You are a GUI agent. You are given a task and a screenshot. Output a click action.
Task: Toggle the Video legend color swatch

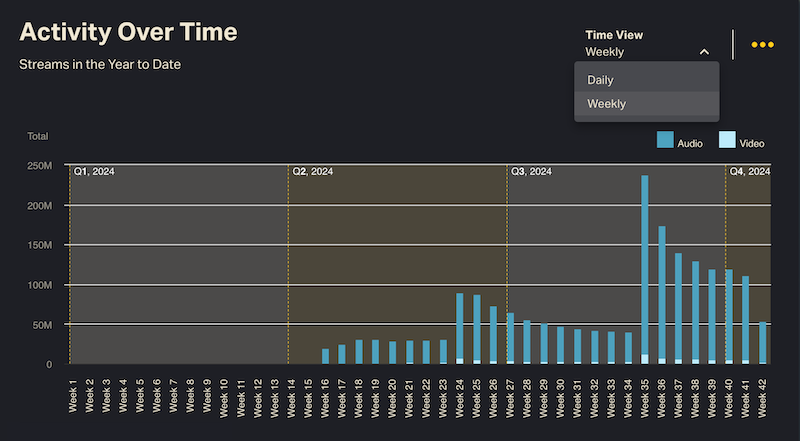coord(727,141)
